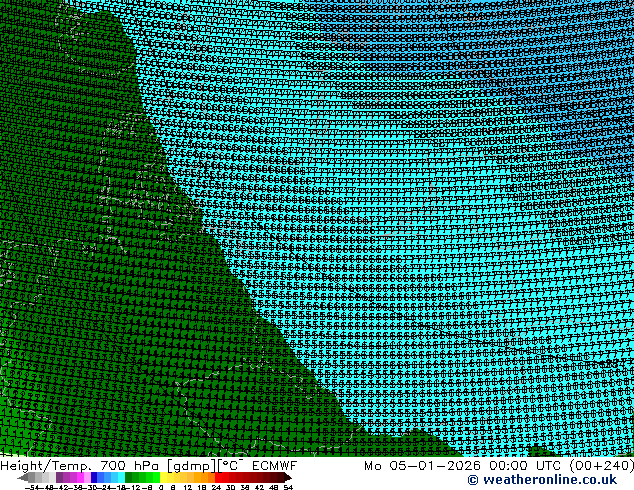Click the yellow legend swatch above 0

click(163, 477)
